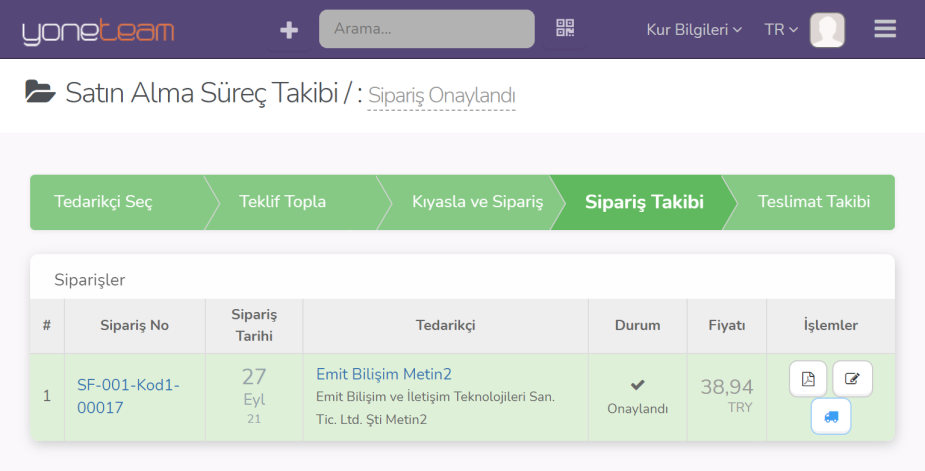Navigate to the Teslimat Takibi step

pos(813,202)
